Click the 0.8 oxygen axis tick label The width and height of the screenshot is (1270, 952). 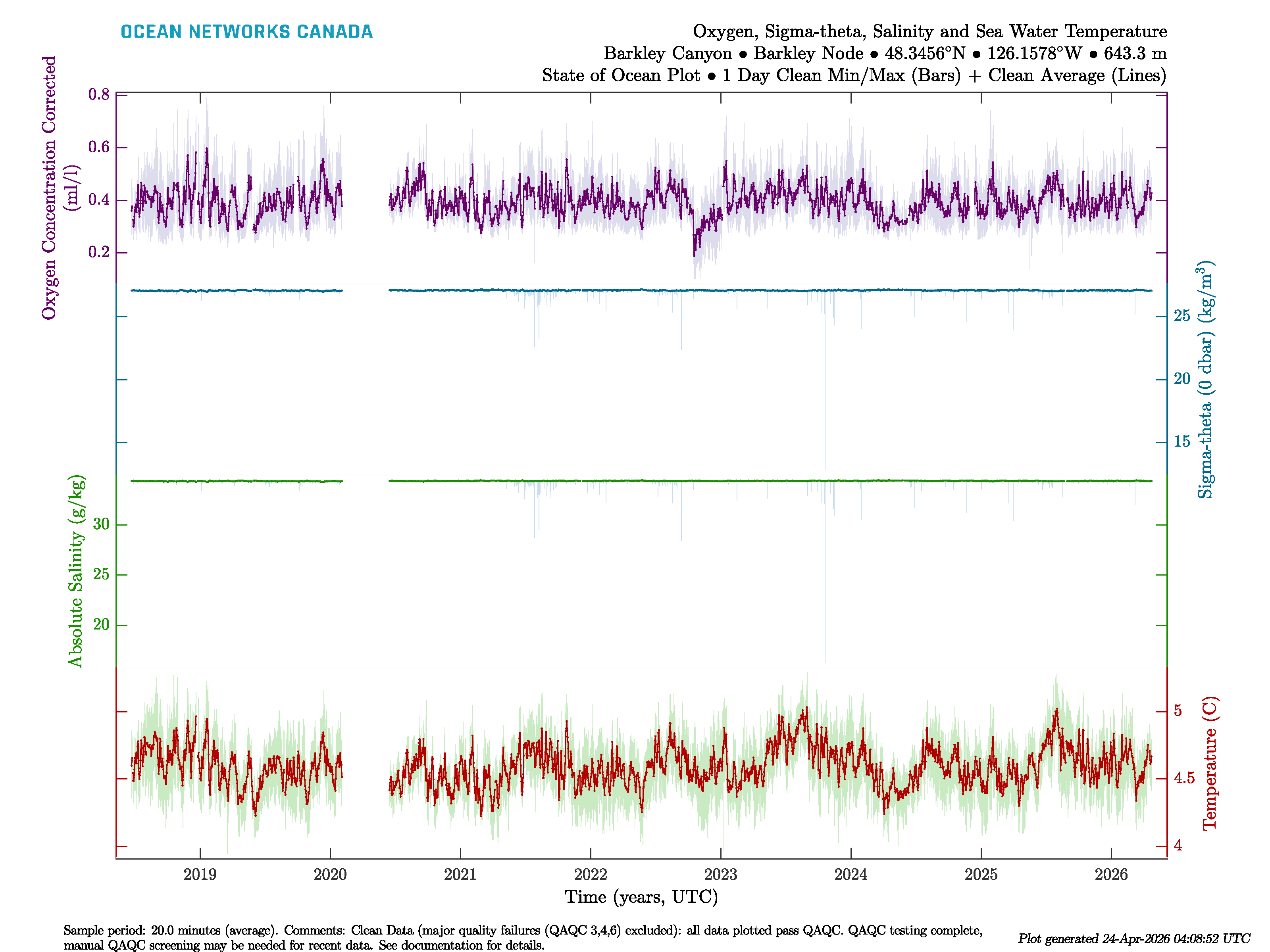point(99,95)
